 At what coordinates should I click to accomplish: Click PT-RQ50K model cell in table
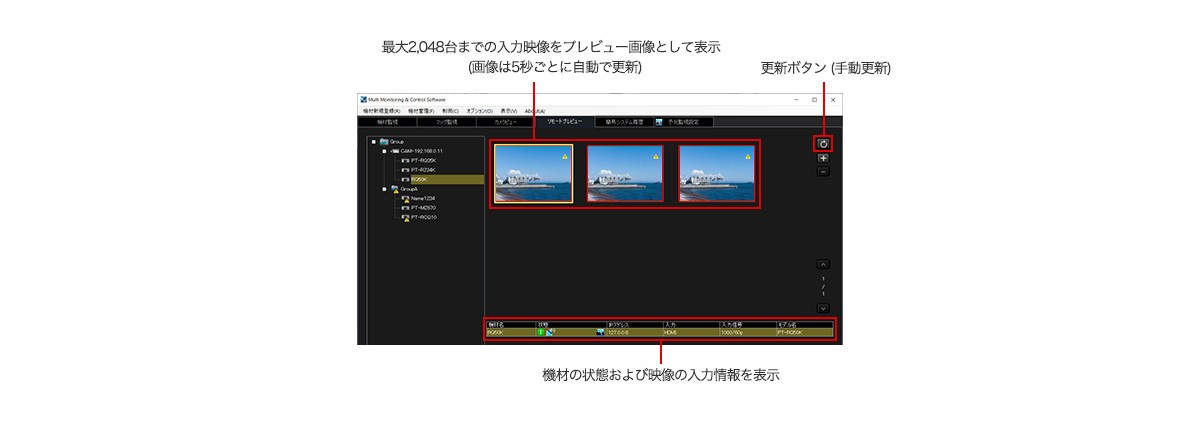point(804,333)
